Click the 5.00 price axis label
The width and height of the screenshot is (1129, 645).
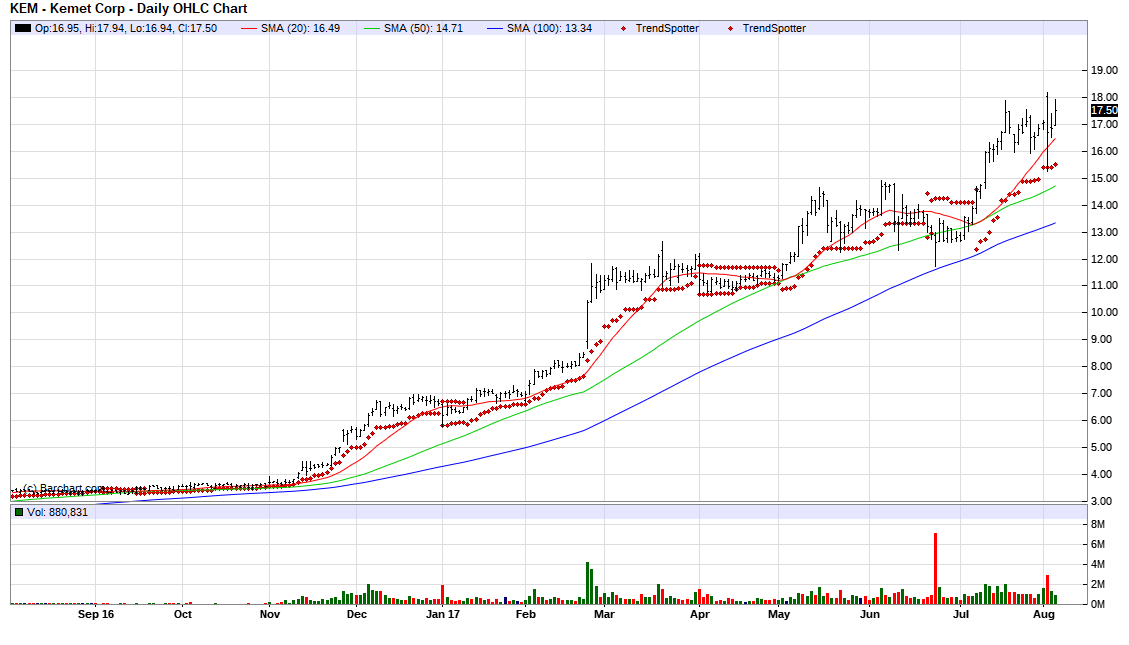[x=1101, y=448]
